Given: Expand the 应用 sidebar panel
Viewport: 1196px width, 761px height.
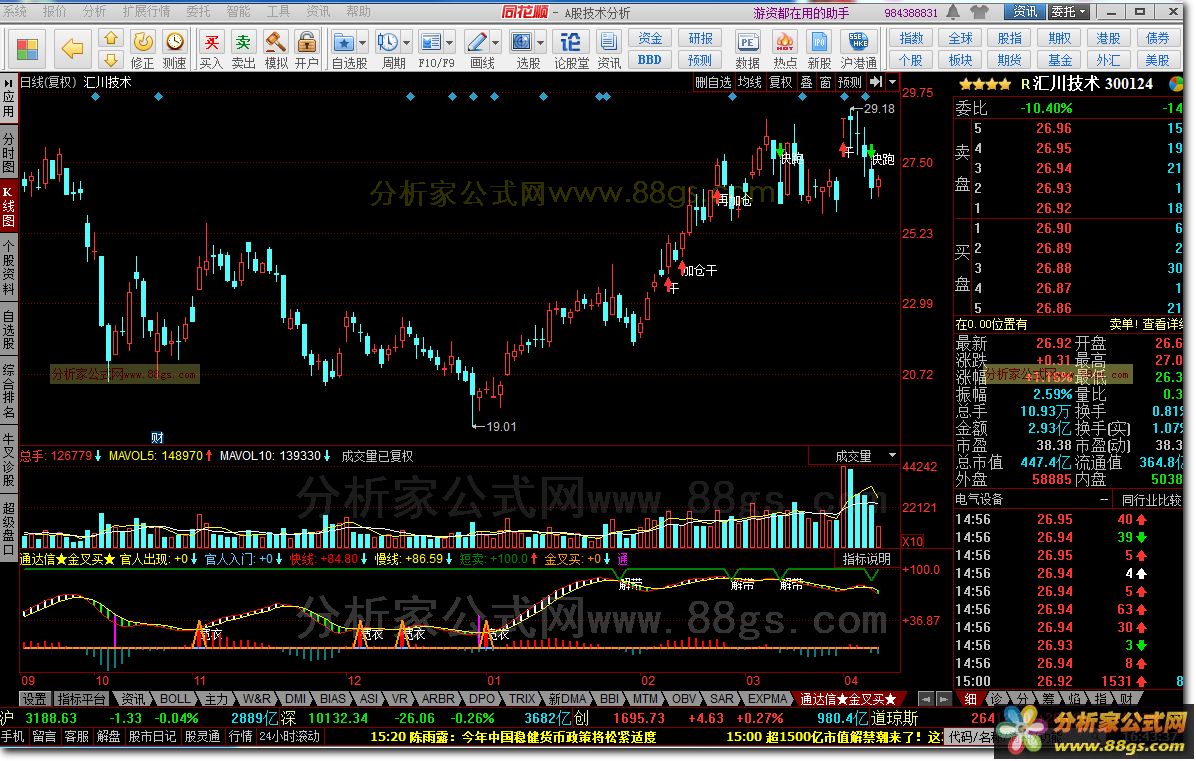Looking at the screenshot, I should pos(8,99).
